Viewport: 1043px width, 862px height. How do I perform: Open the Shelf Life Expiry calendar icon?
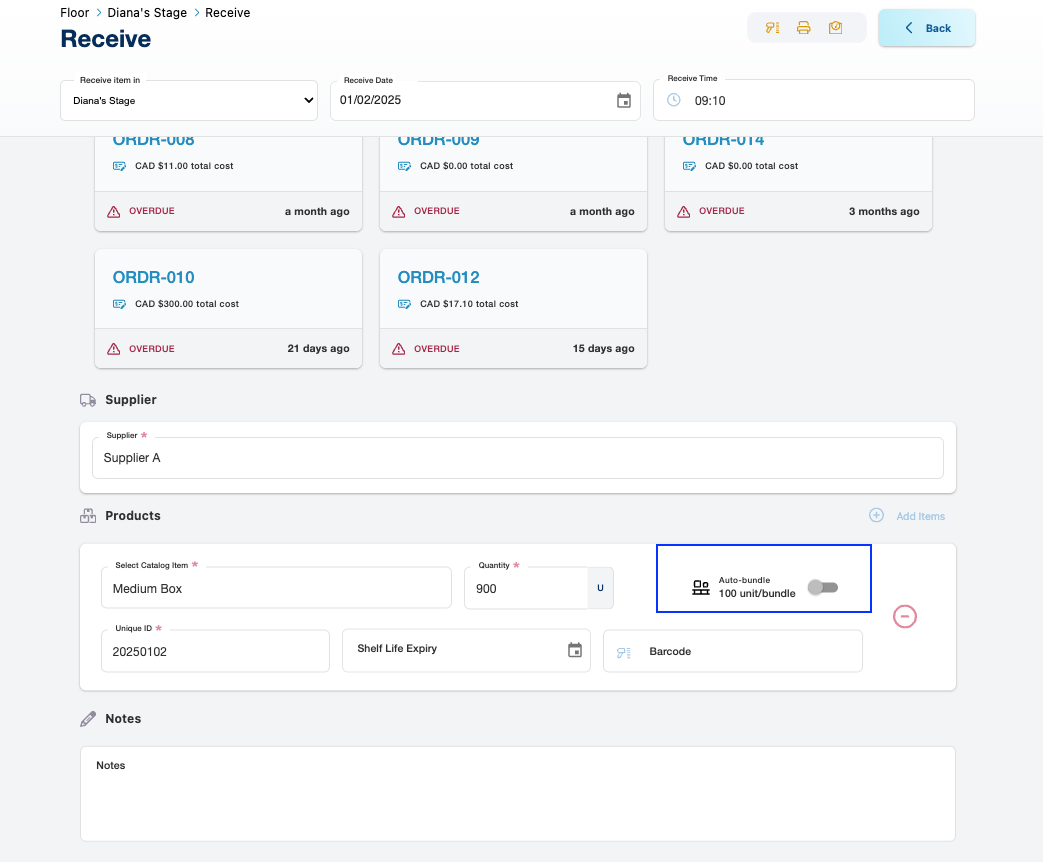(x=575, y=650)
